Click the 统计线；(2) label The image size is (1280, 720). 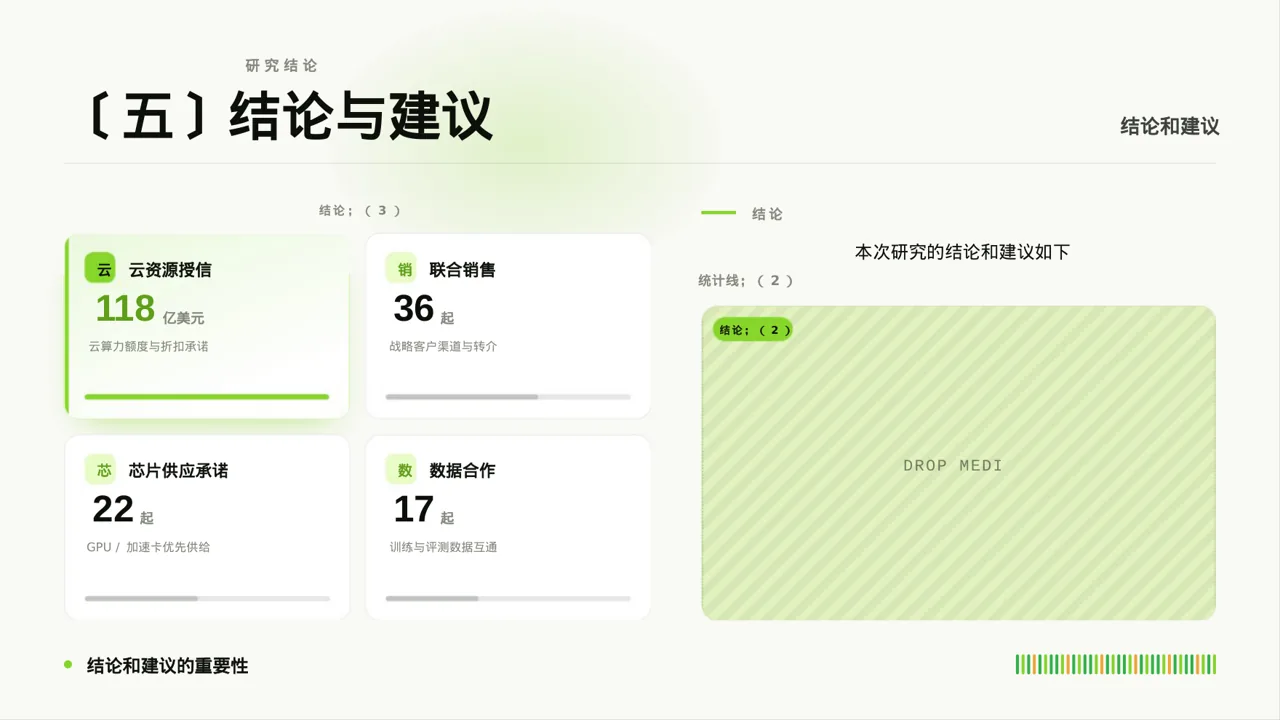[746, 281]
